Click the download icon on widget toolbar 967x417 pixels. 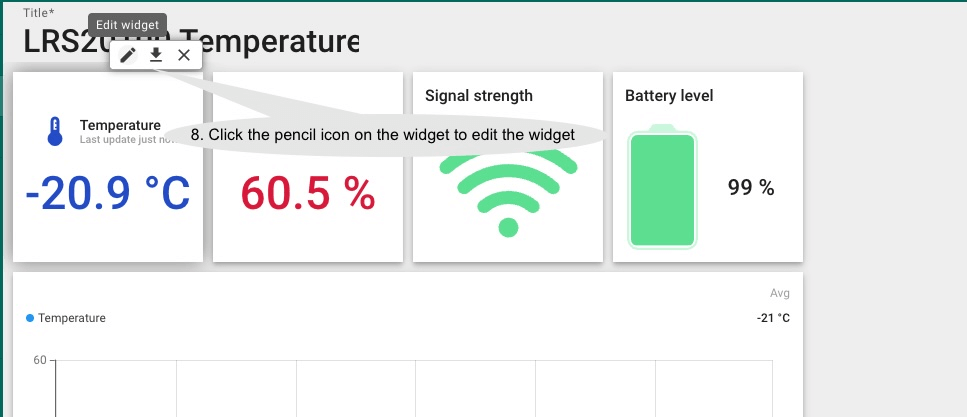156,56
